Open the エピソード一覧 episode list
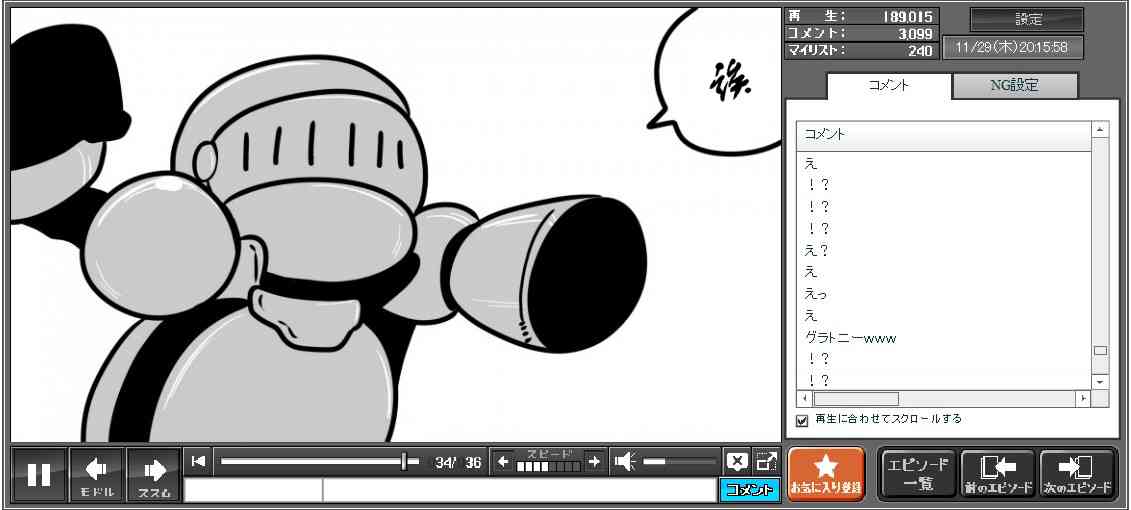This screenshot has height=510, width=1131. tap(917, 474)
